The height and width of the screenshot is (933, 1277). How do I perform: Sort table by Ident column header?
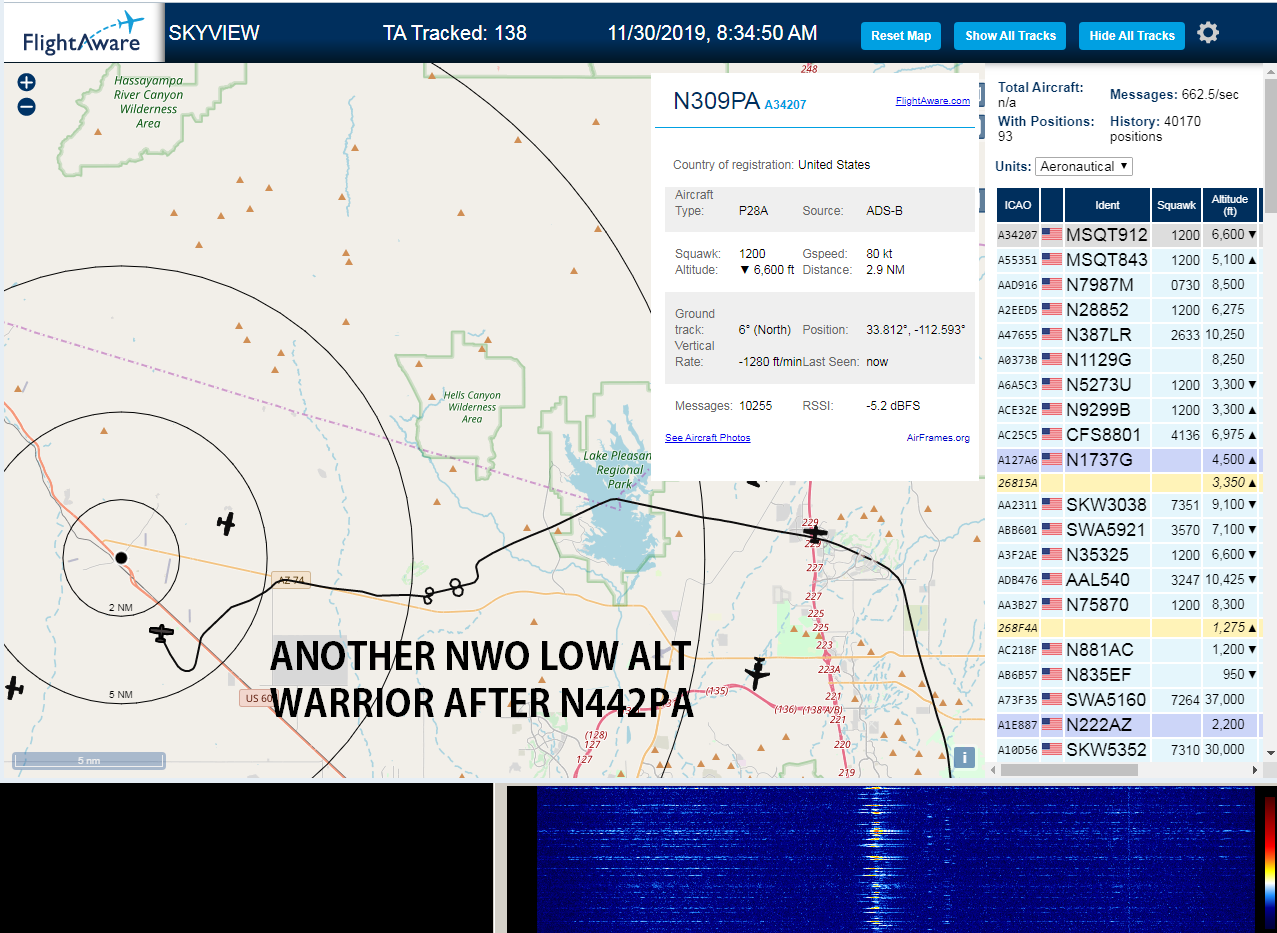1107,205
